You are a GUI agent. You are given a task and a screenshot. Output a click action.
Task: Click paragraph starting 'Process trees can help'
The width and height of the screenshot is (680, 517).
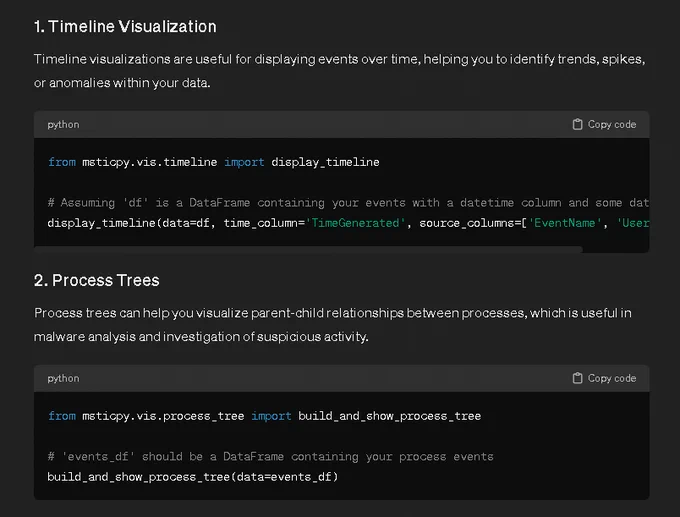point(333,324)
